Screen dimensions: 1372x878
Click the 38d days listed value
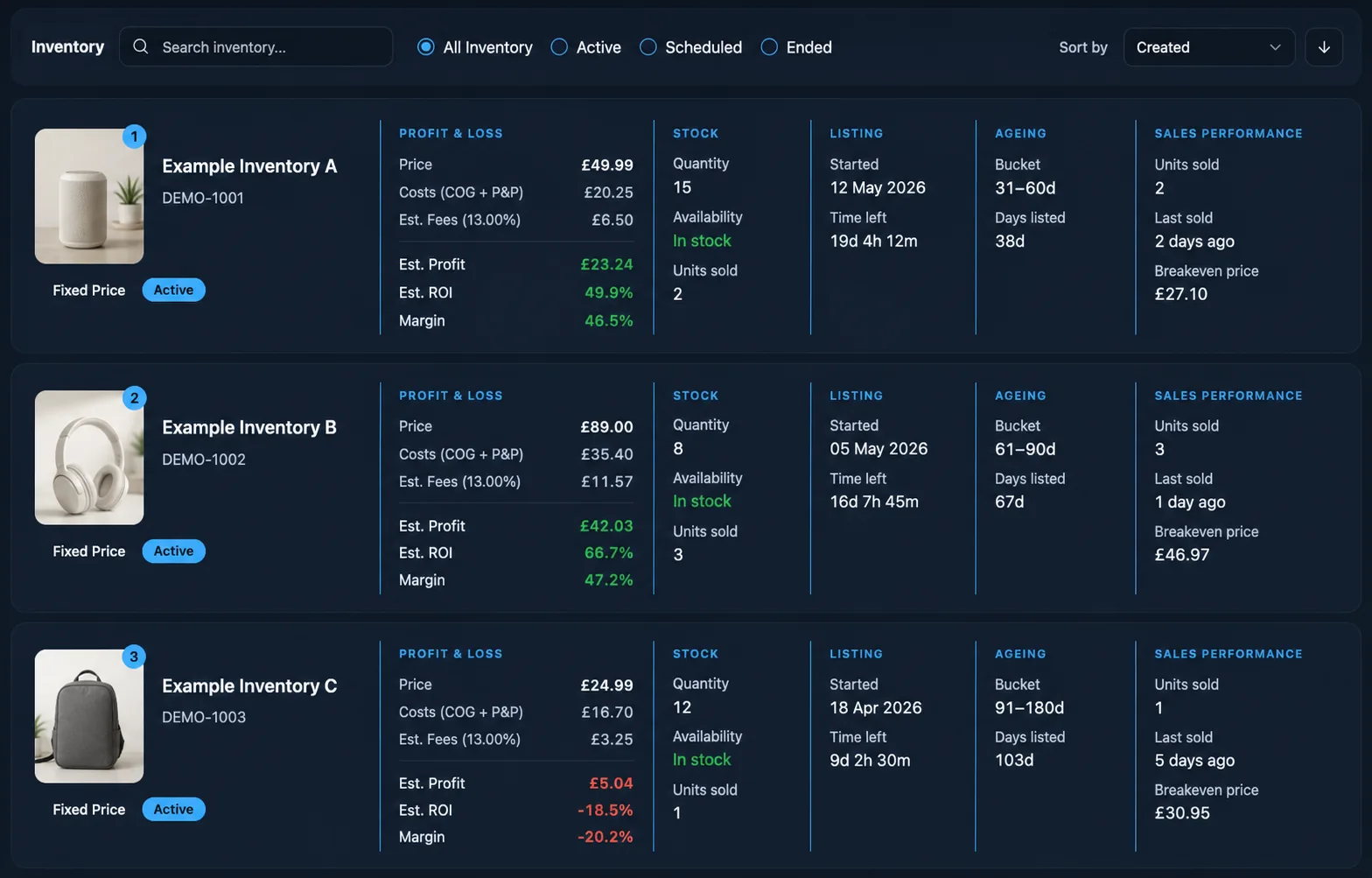[1010, 241]
